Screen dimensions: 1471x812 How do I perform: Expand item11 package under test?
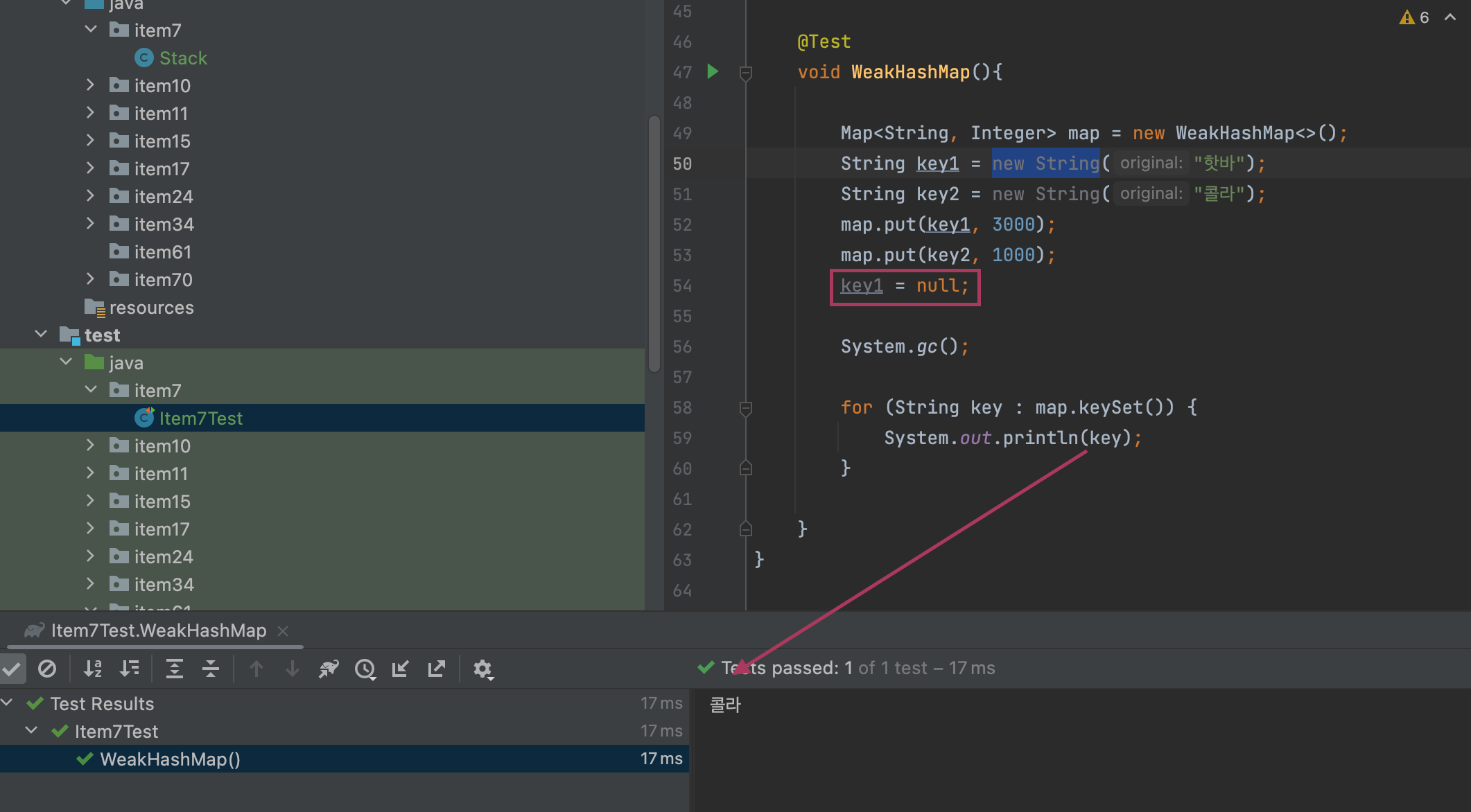click(90, 473)
